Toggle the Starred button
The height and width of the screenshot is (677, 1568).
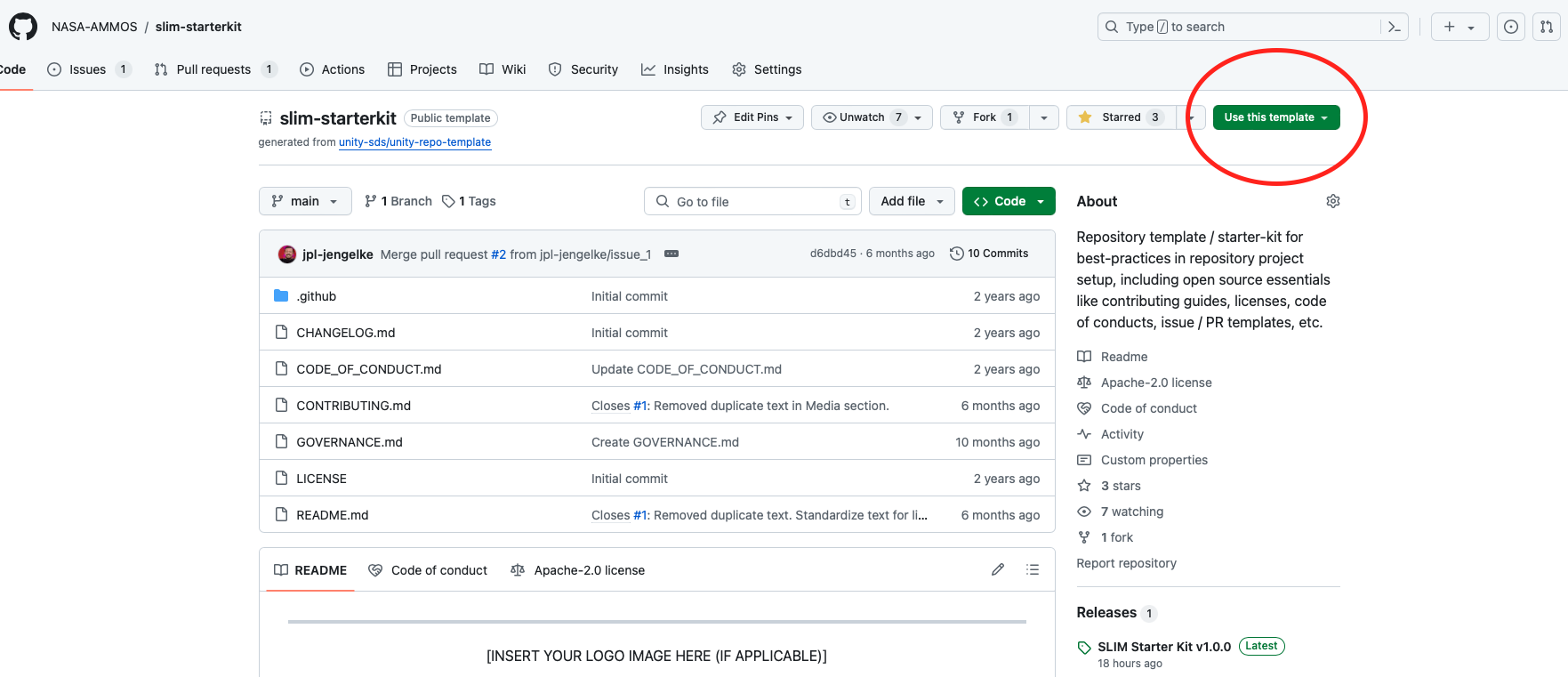1121,117
